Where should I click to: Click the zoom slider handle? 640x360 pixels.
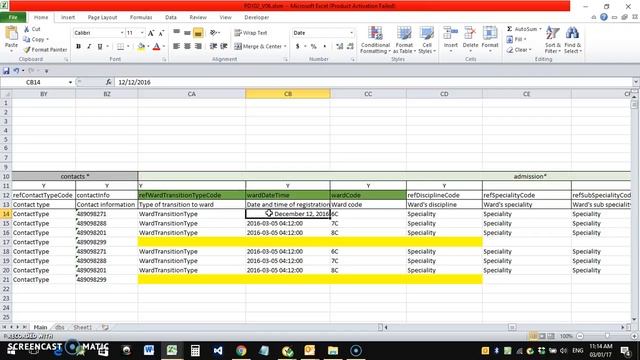(x=607, y=336)
